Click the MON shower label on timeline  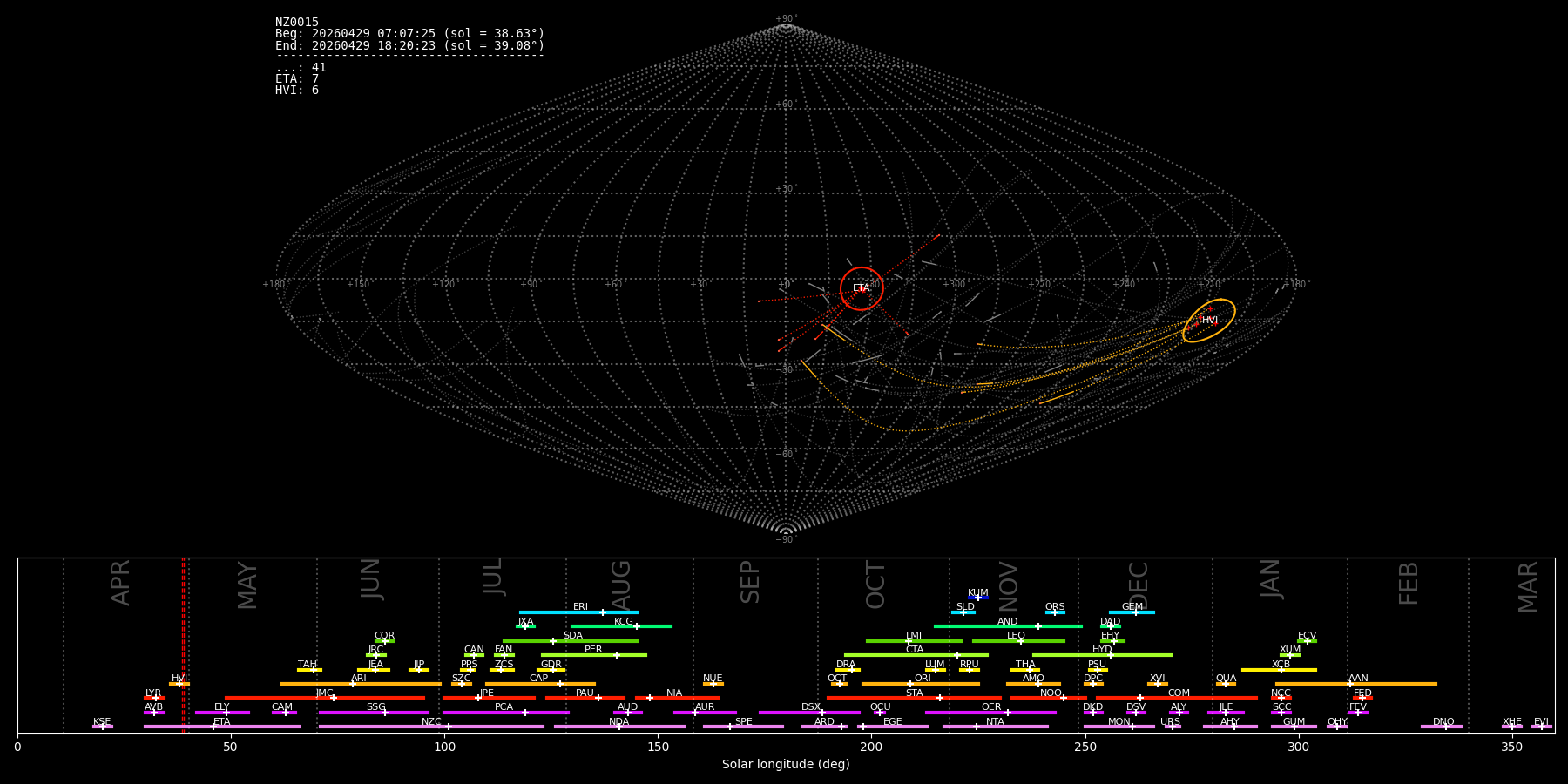[1119, 722]
